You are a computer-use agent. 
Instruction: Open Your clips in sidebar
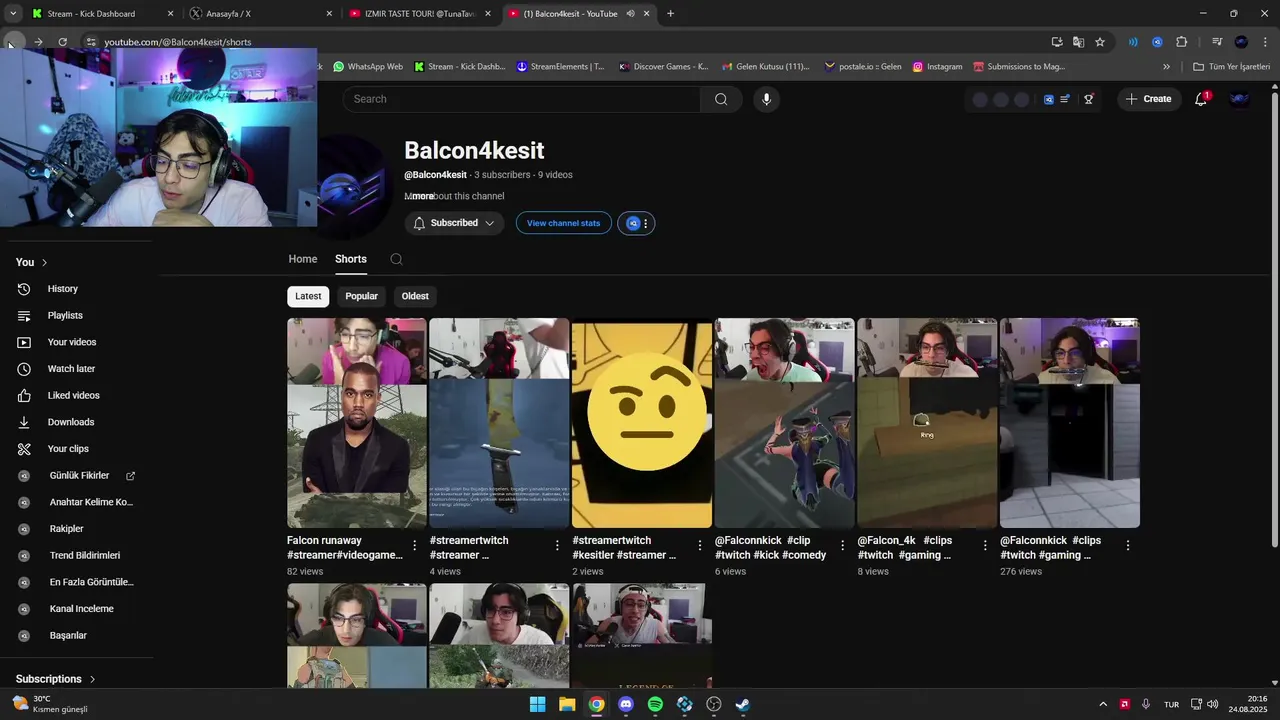[x=68, y=449]
